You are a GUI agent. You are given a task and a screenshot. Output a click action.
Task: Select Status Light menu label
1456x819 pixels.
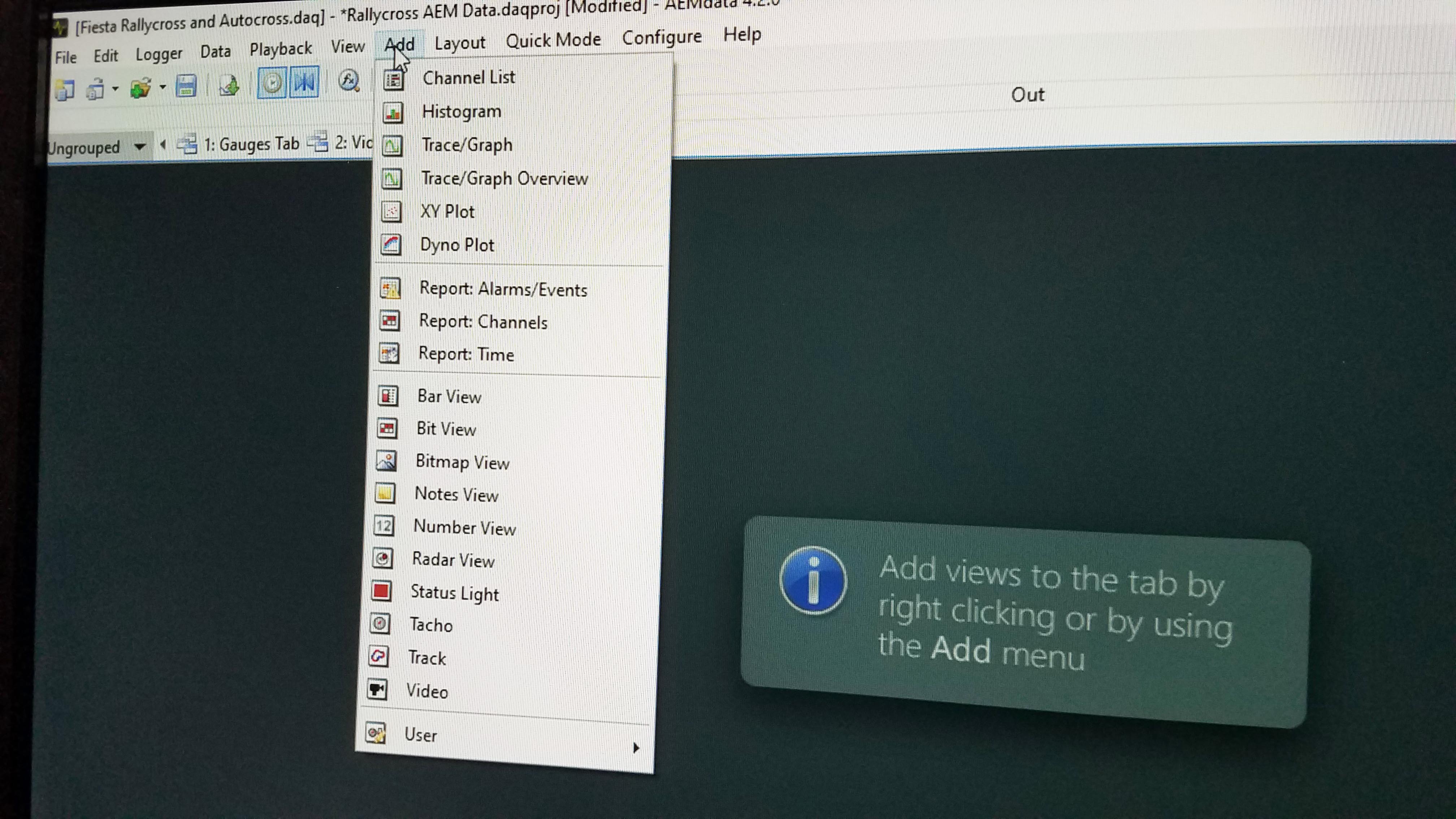(454, 593)
